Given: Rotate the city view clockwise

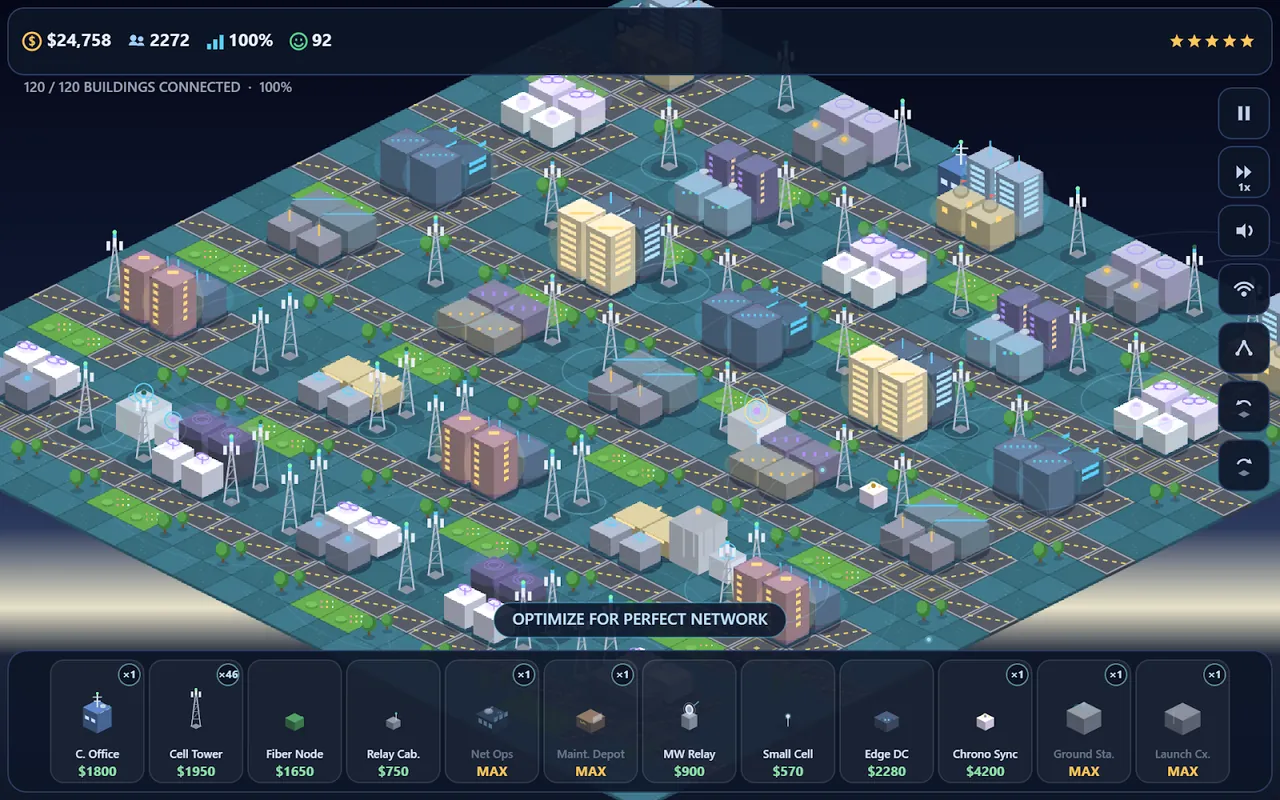Looking at the screenshot, I should click(1244, 465).
